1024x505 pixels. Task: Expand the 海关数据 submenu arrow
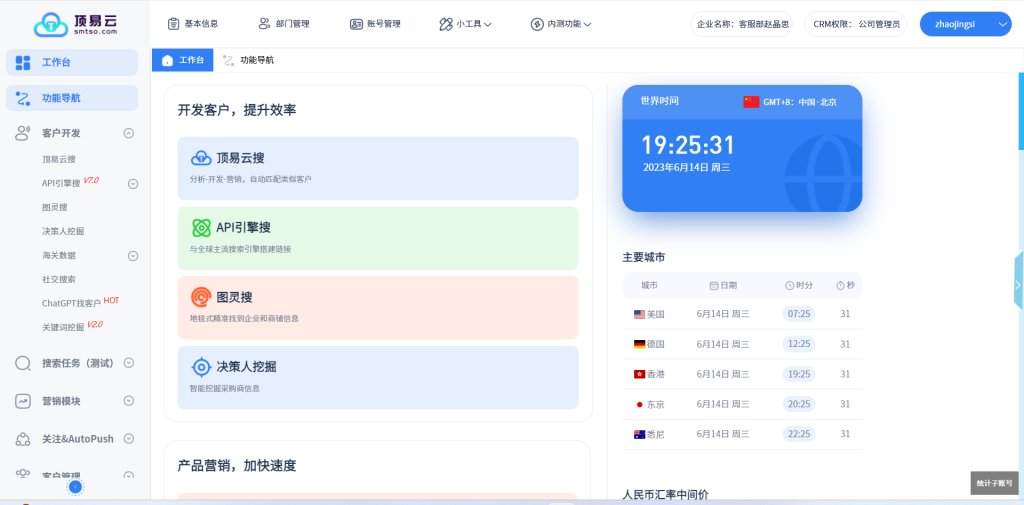(x=132, y=255)
